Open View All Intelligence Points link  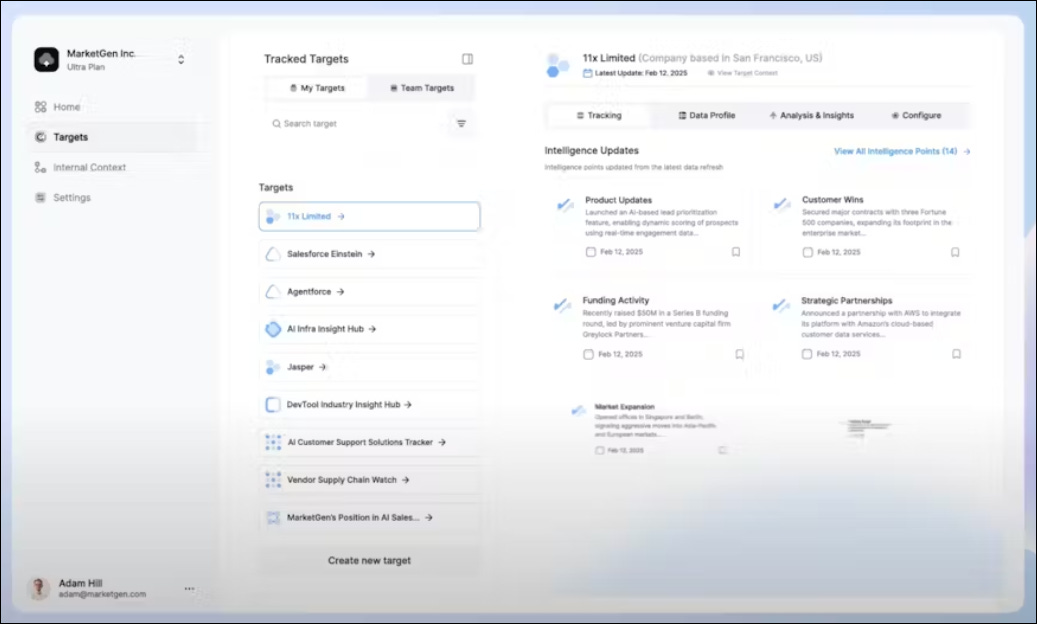click(902, 151)
